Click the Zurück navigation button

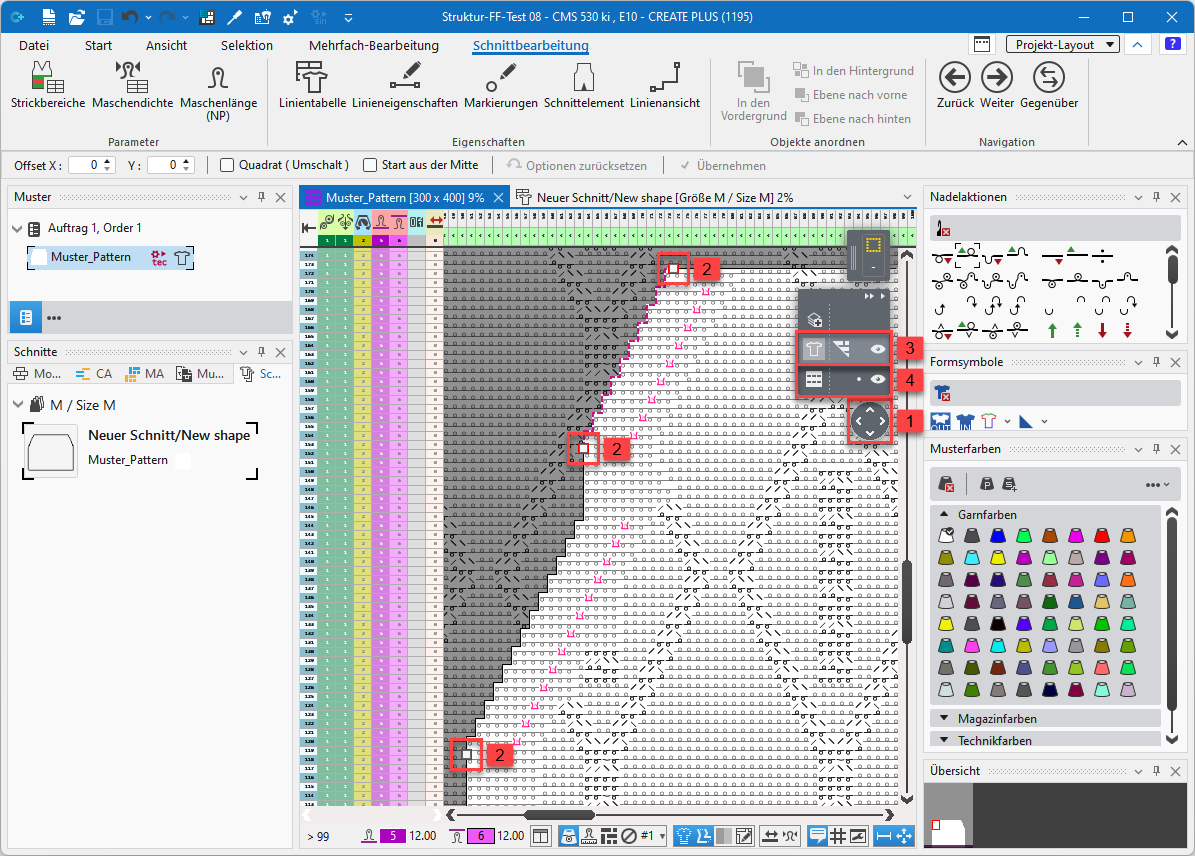[954, 78]
